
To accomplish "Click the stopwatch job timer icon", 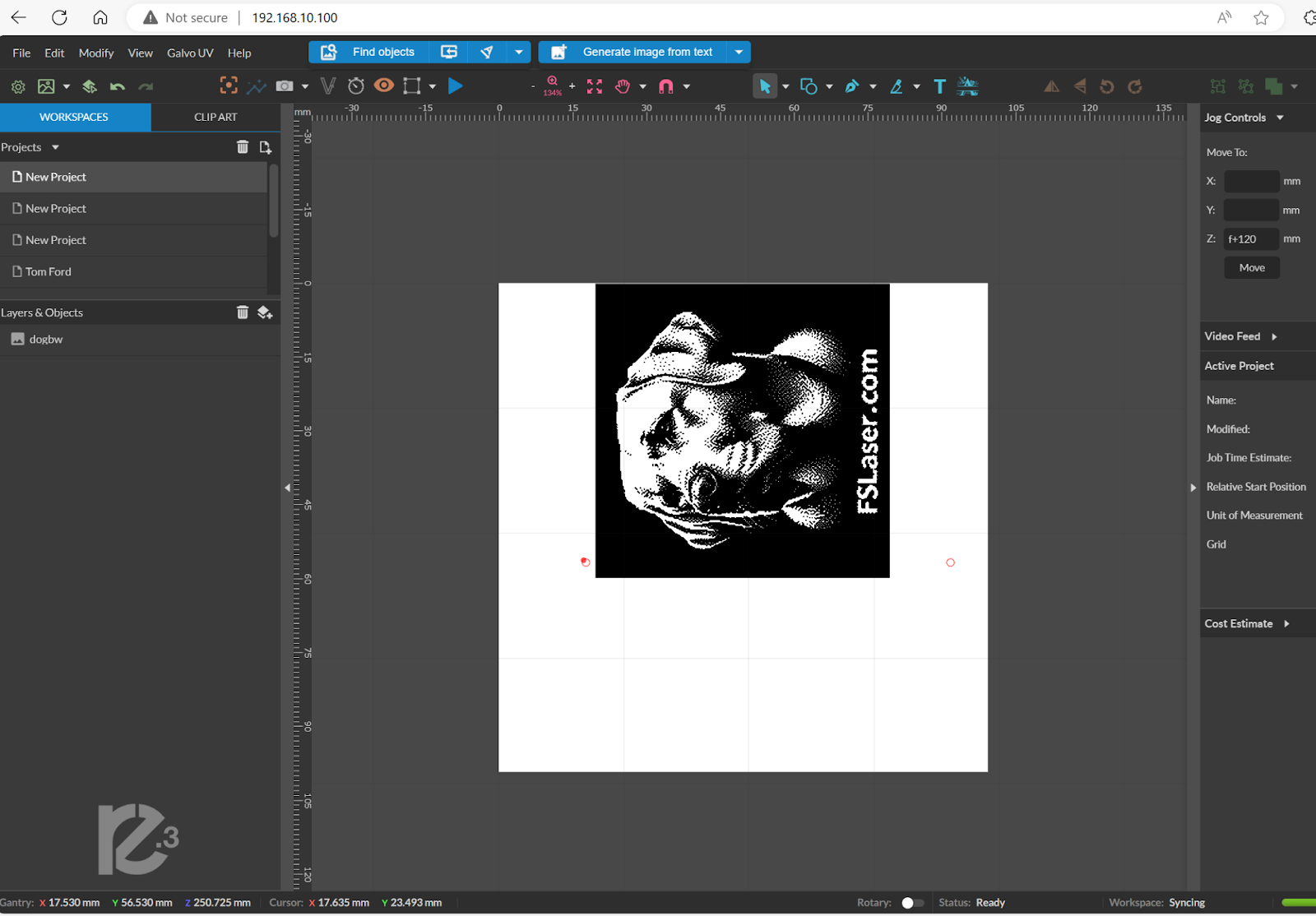I will 356,86.
